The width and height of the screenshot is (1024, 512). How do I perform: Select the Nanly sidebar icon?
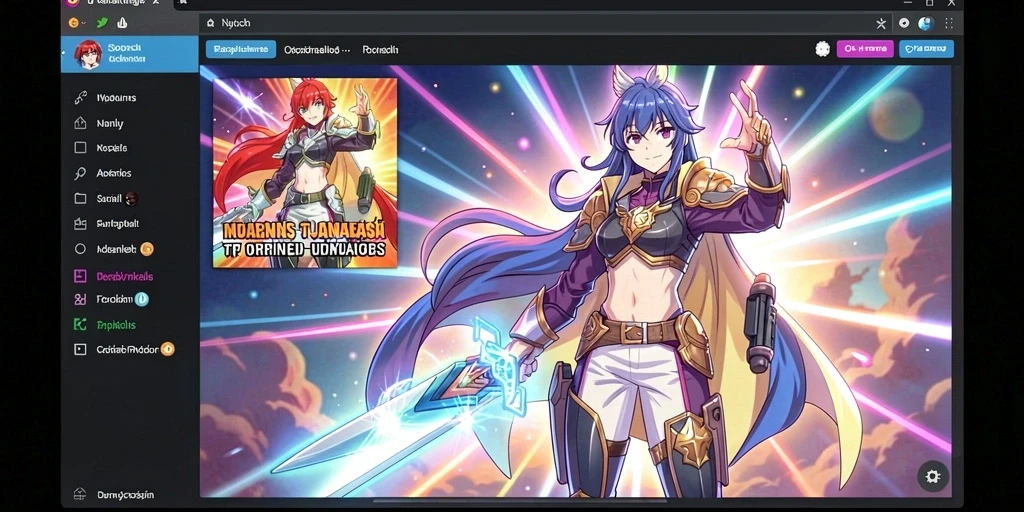tap(80, 123)
